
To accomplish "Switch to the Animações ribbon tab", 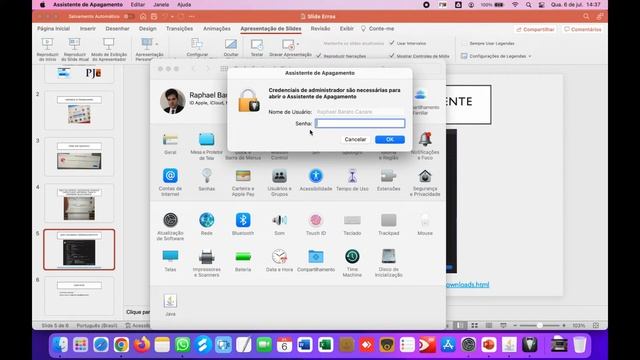I will (x=217, y=29).
